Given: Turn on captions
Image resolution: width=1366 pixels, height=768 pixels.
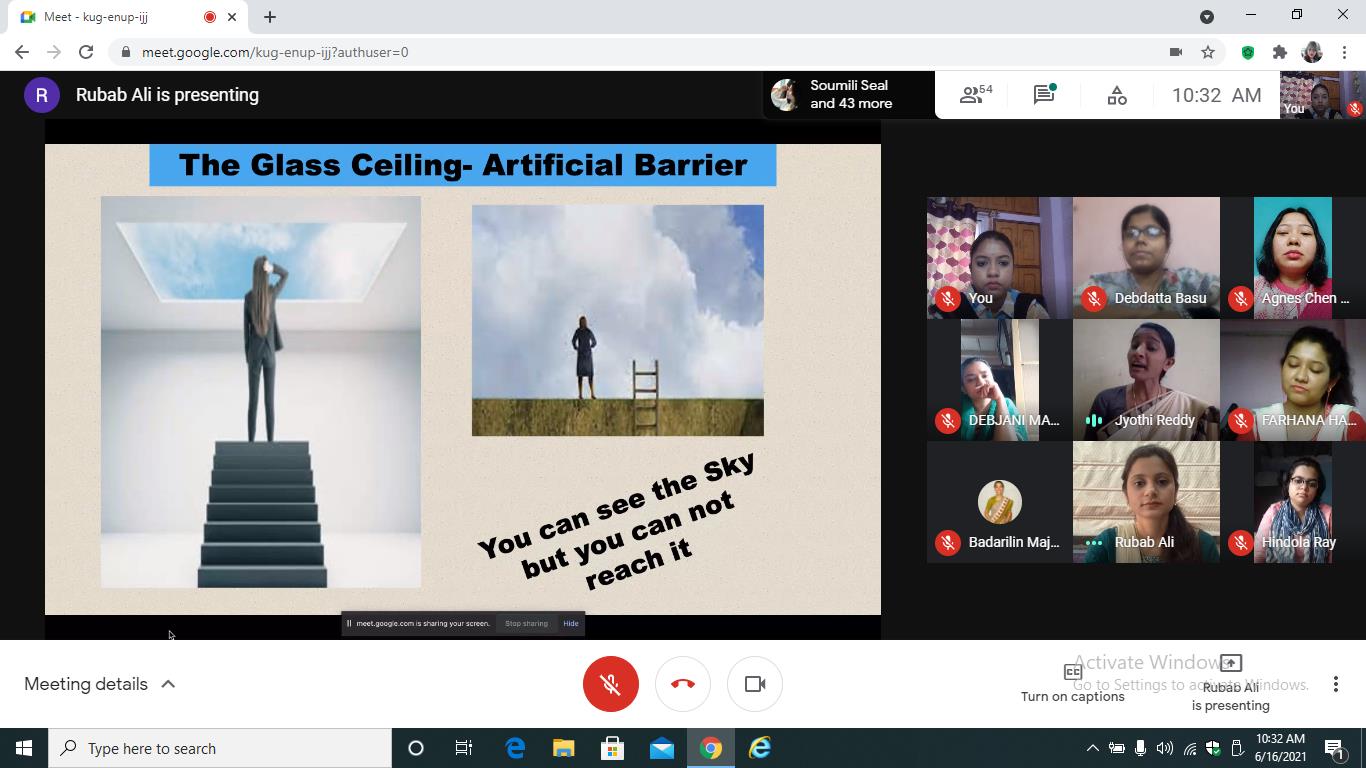Looking at the screenshot, I should 1072,683.
